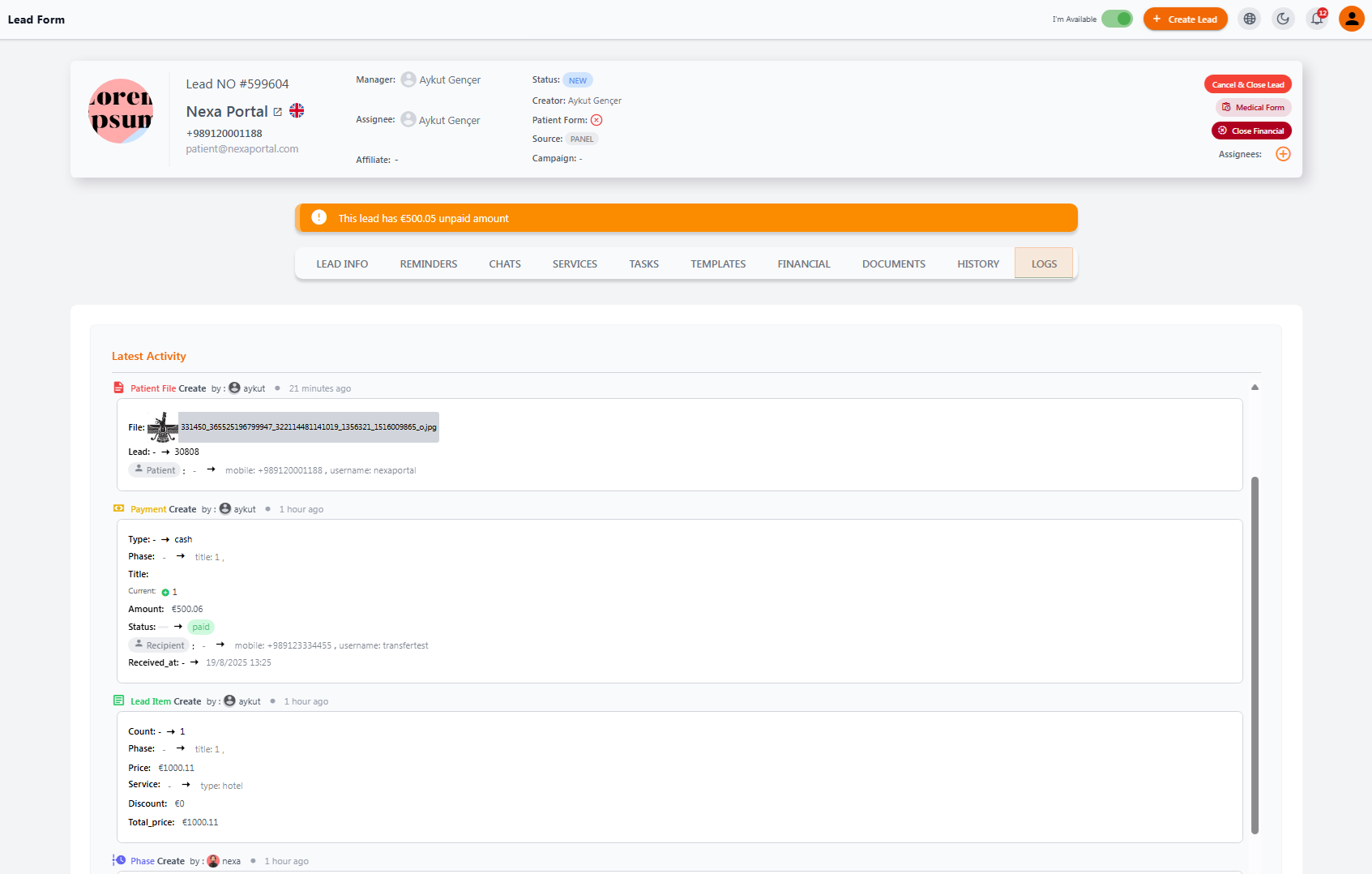The height and width of the screenshot is (874, 1372).
Task: Click the UK flag language icon
Action: [x=297, y=111]
